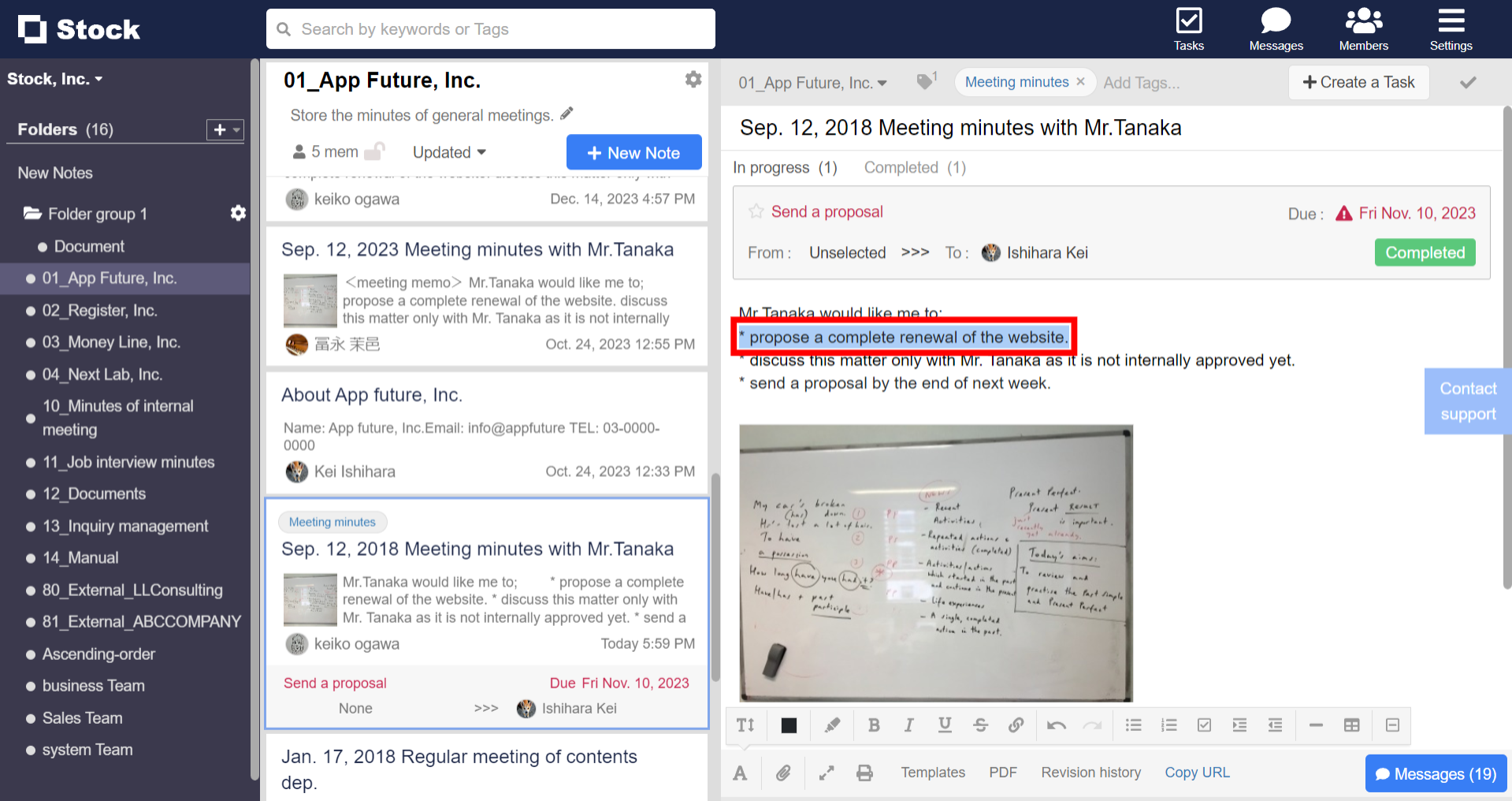Viewport: 1512px width, 801px height.
Task: Switch to the Completed (1) tab
Action: click(914, 167)
